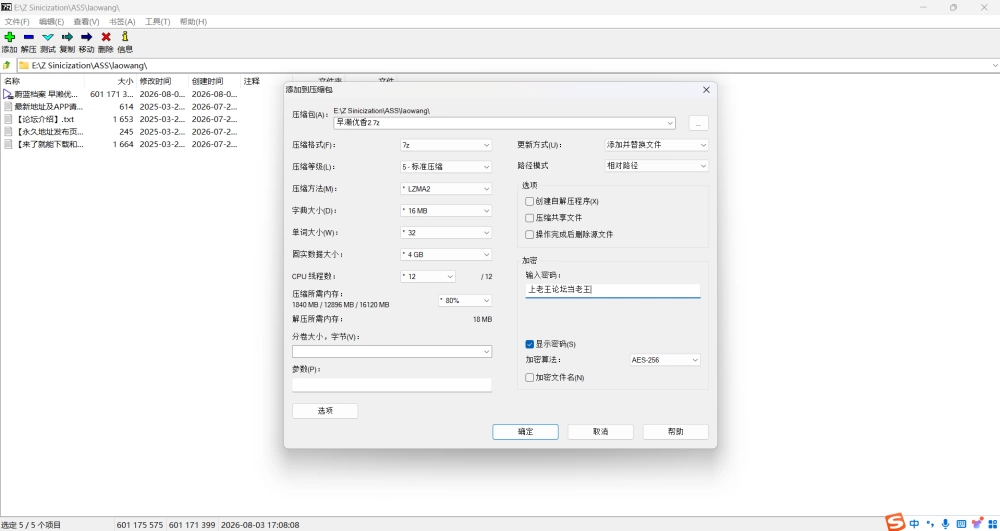Click the skin/shirt icon in IME bar
Viewport: 1000px width, 531px height.
point(977,523)
